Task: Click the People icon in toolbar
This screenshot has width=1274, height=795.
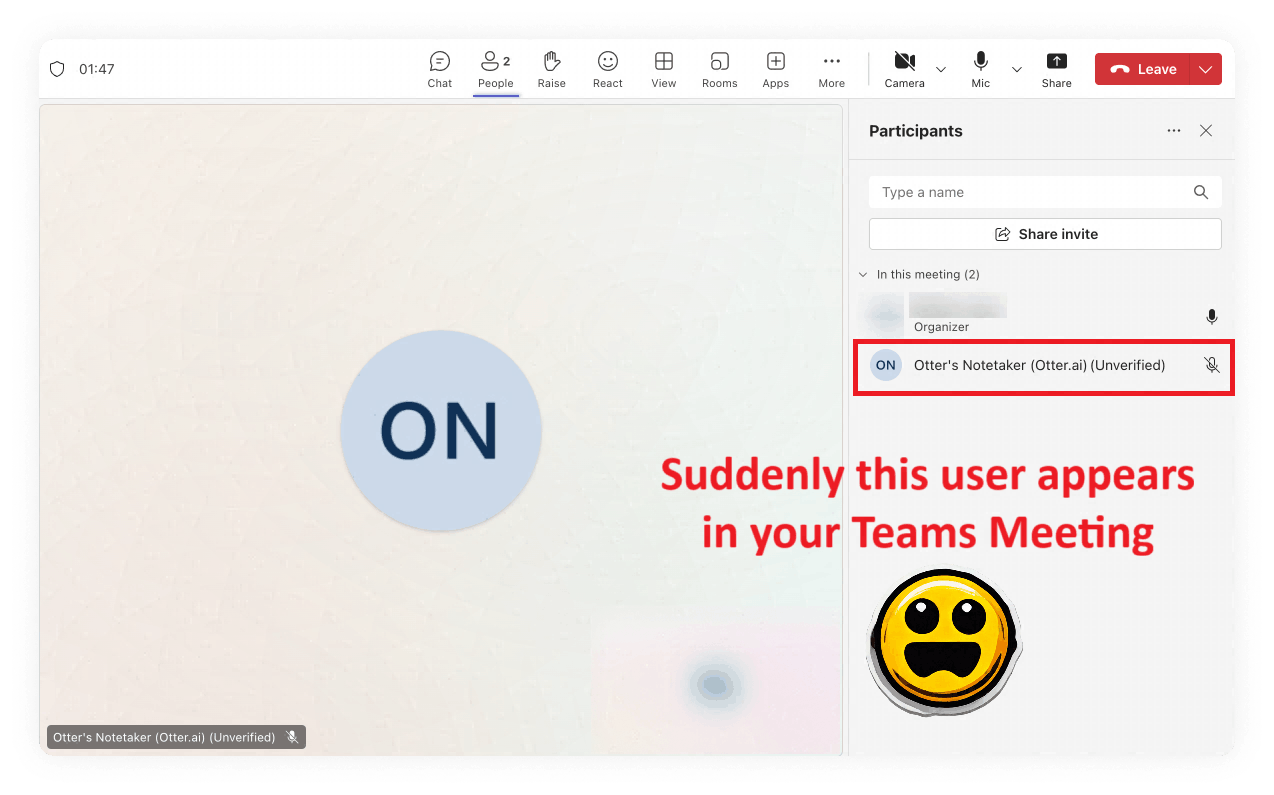Action: click(x=495, y=69)
